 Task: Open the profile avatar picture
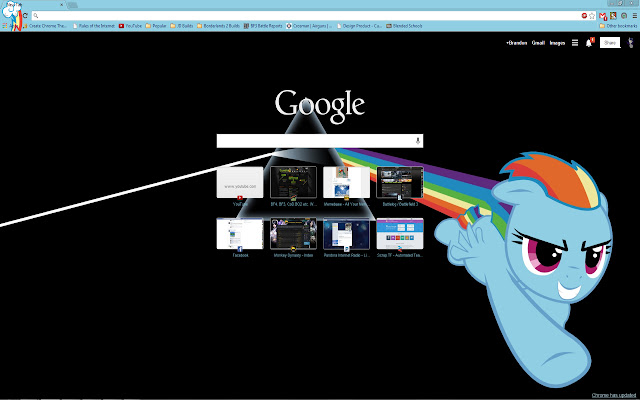click(x=631, y=42)
